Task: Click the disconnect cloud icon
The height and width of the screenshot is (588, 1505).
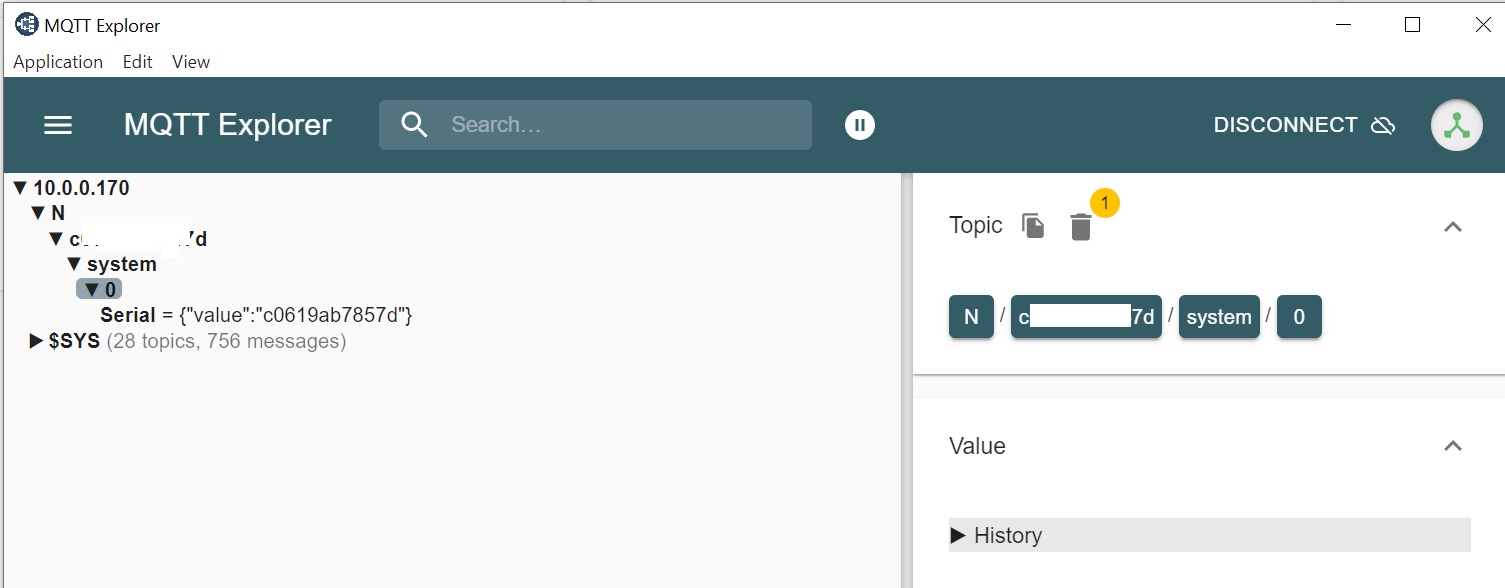Action: point(1384,124)
